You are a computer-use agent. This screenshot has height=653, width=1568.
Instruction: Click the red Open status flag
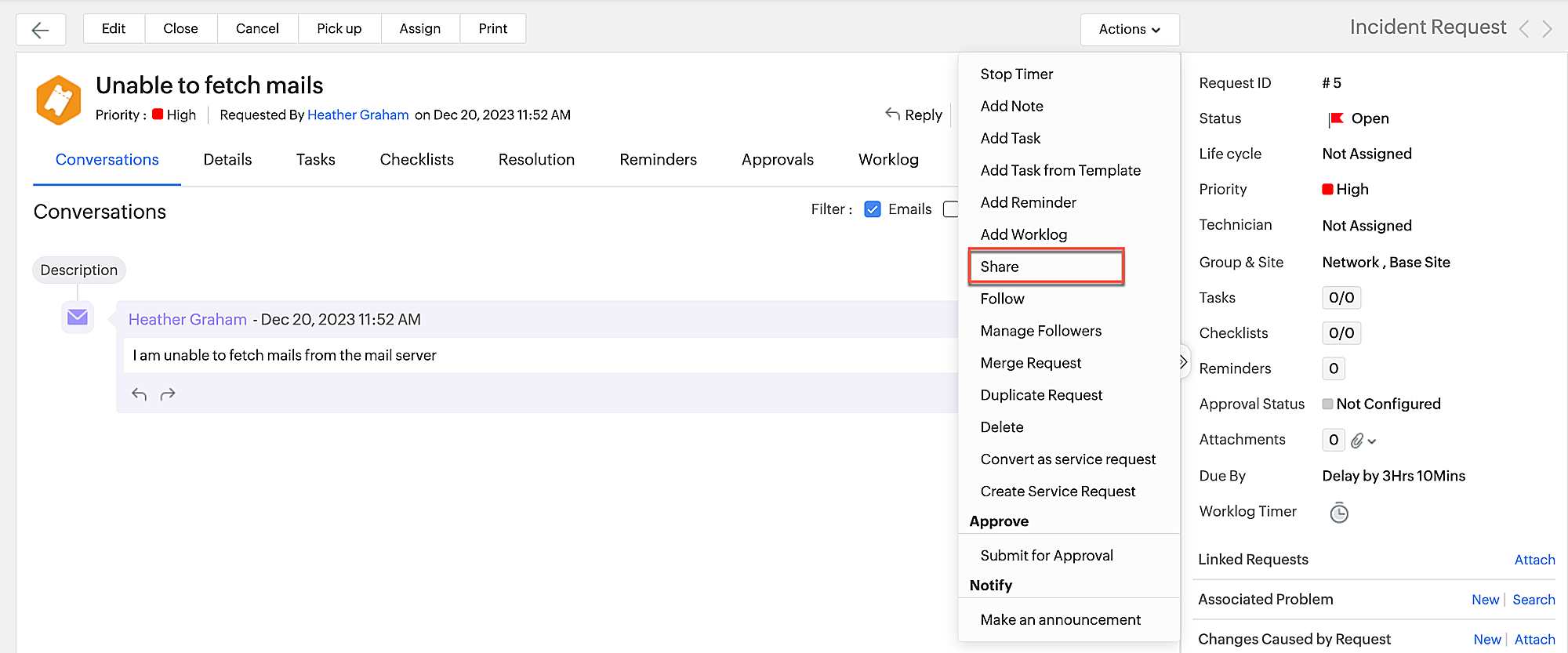1336,119
